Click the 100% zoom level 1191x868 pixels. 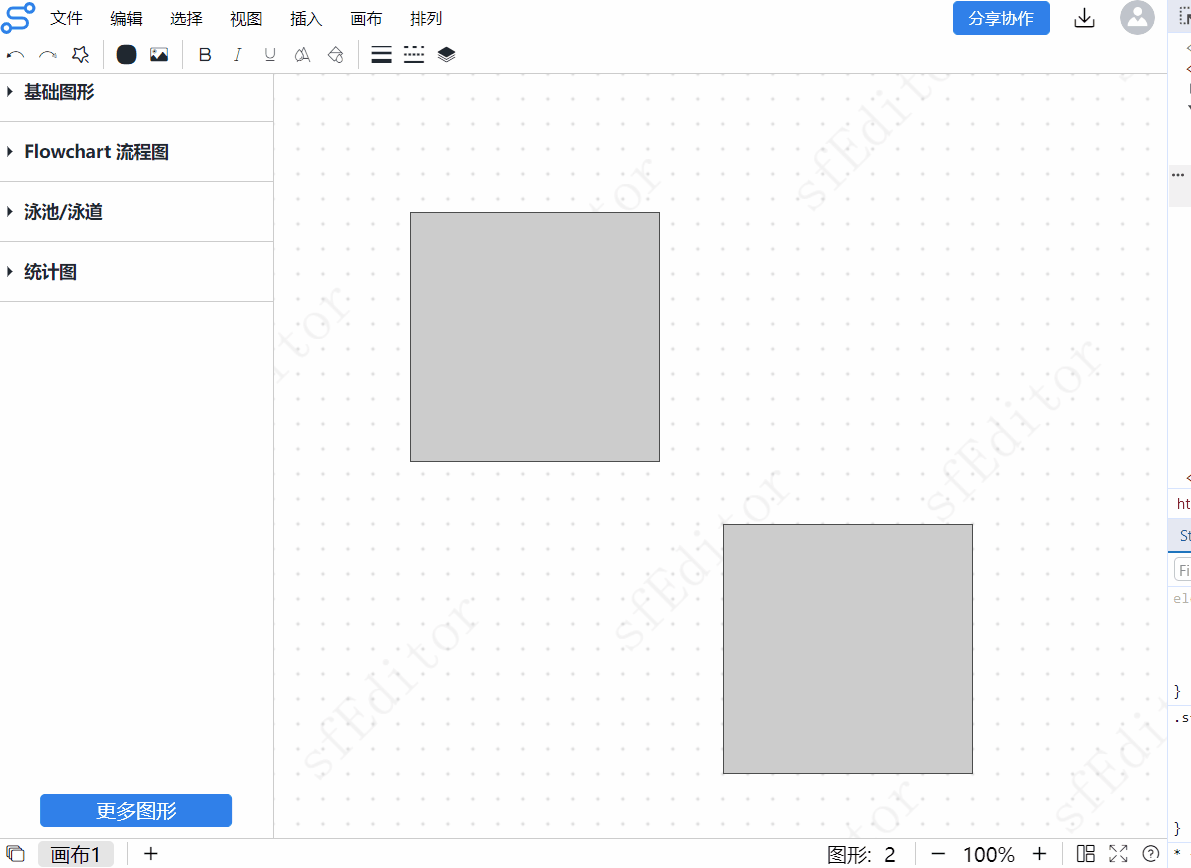pyautogui.click(x=989, y=855)
